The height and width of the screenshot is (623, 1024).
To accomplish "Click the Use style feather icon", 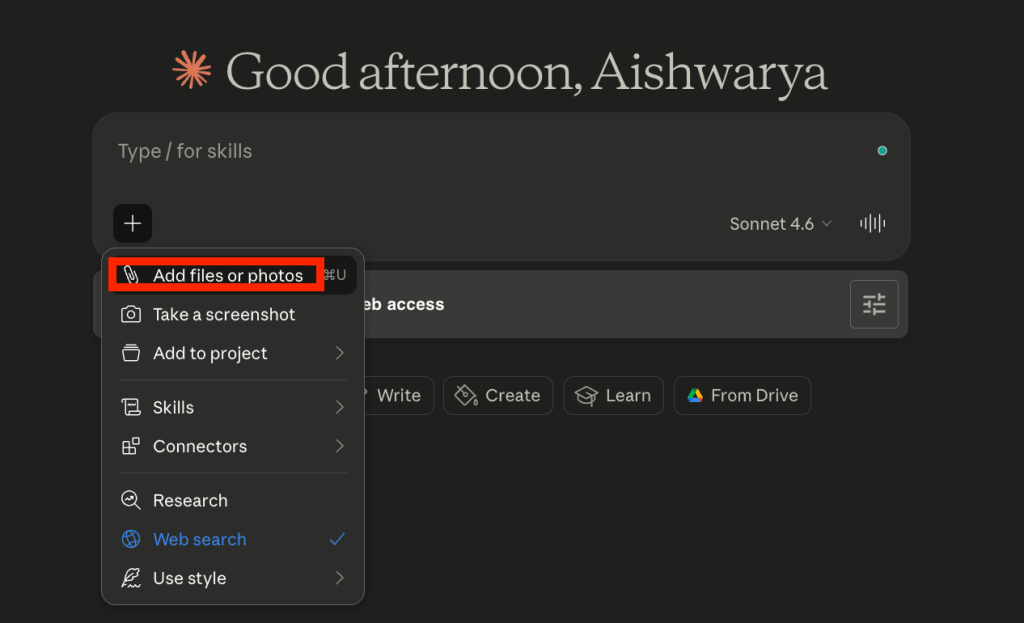I will tap(131, 578).
